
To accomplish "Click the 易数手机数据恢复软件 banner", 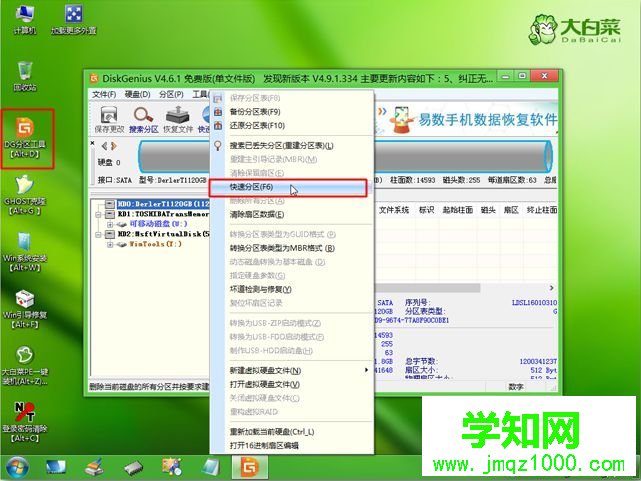I will [x=466, y=119].
